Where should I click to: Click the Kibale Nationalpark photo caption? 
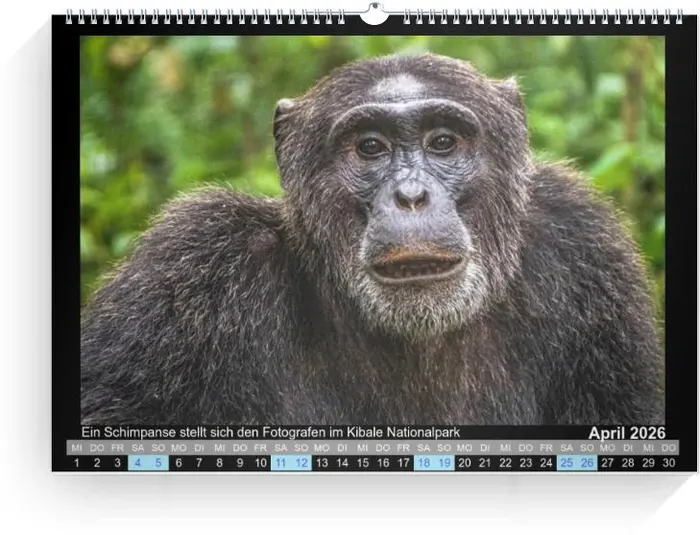point(270,432)
